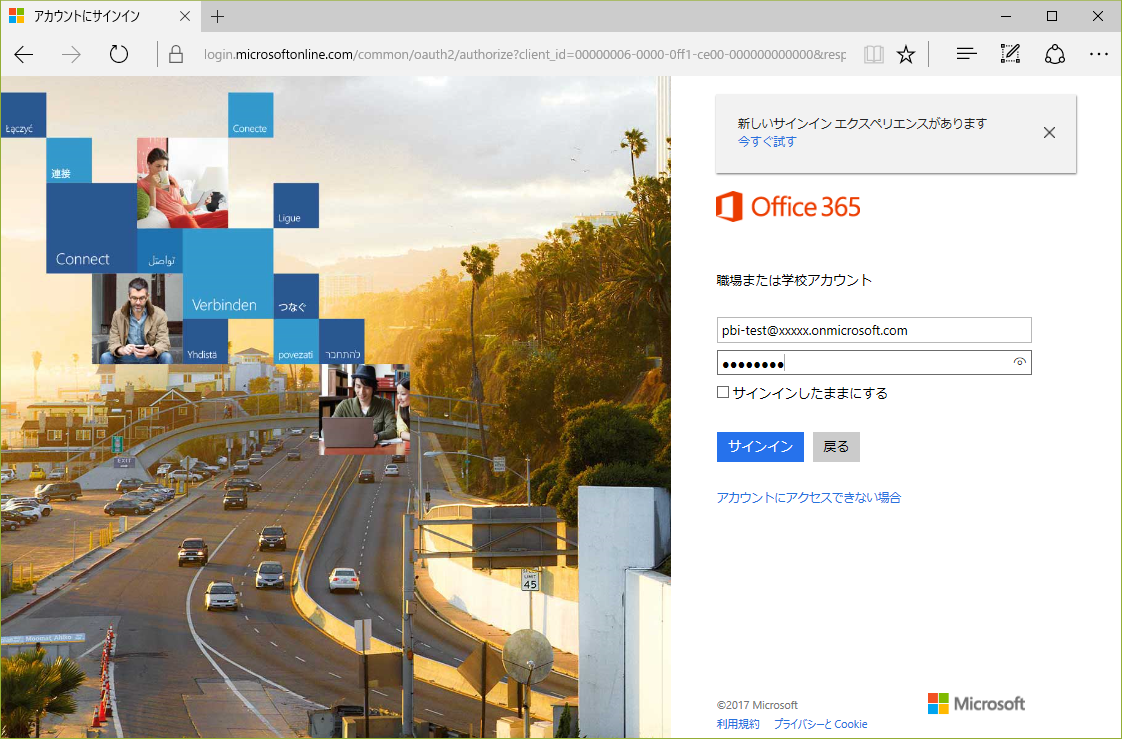The width and height of the screenshot is (1122, 739).
Task: Maximize the browser window
Action: pyautogui.click(x=1052, y=16)
